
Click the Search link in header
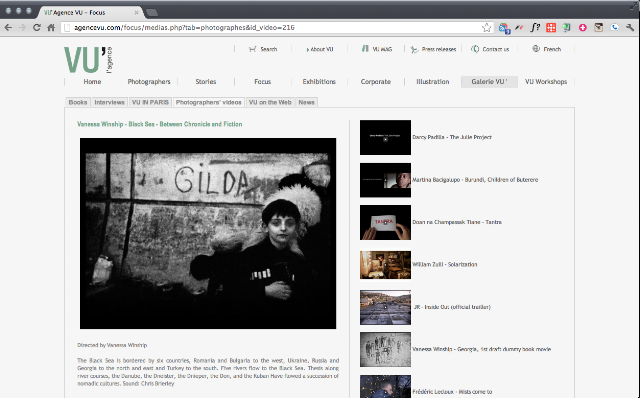pos(269,49)
